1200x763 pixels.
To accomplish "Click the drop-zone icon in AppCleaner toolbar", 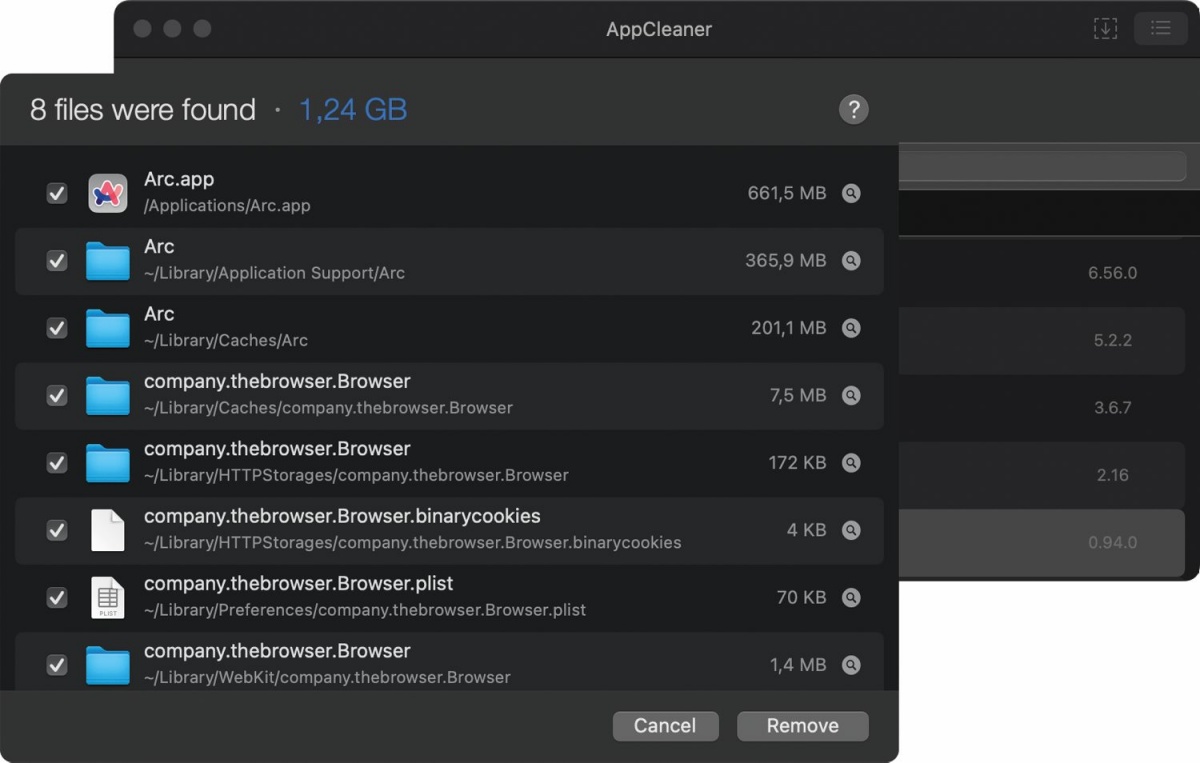I will 1105,29.
